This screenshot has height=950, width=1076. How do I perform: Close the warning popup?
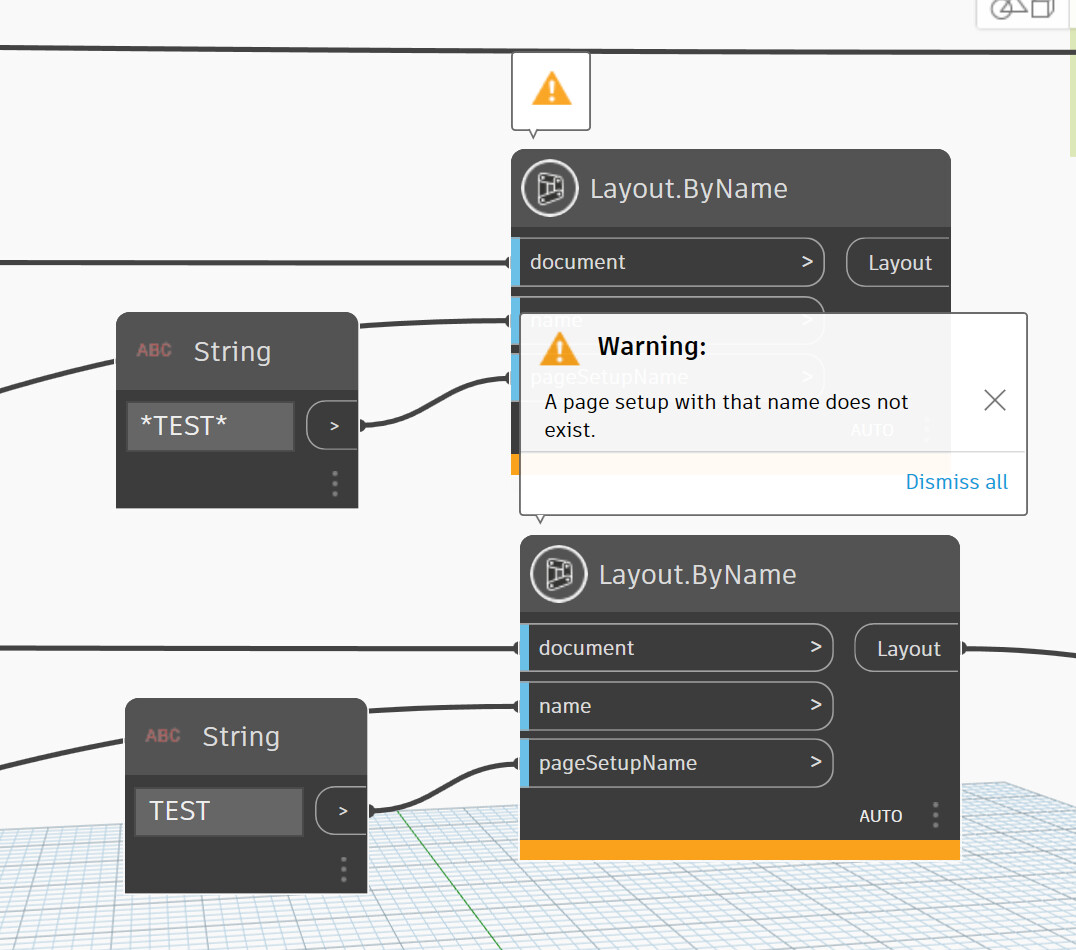(x=994, y=400)
